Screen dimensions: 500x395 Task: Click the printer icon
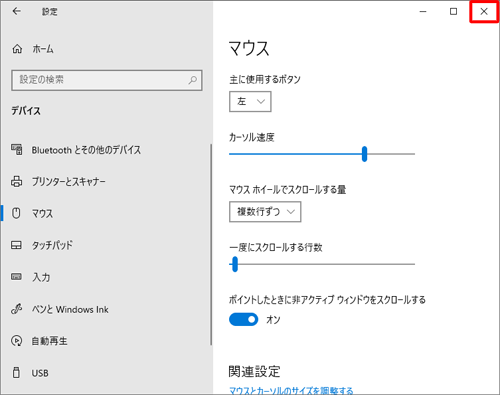[x=17, y=182]
